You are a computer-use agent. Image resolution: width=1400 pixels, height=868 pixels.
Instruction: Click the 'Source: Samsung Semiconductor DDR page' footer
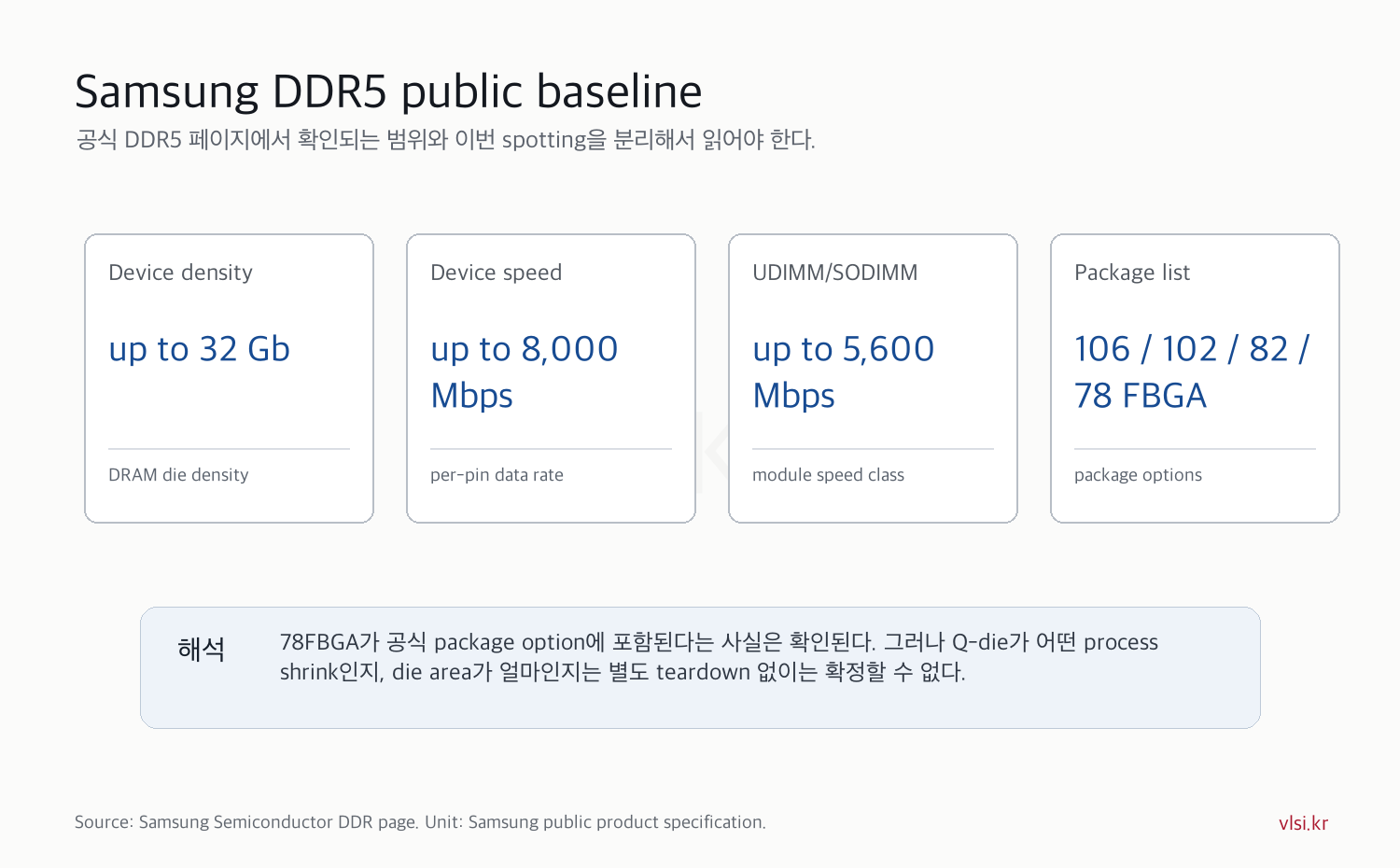tap(420, 822)
